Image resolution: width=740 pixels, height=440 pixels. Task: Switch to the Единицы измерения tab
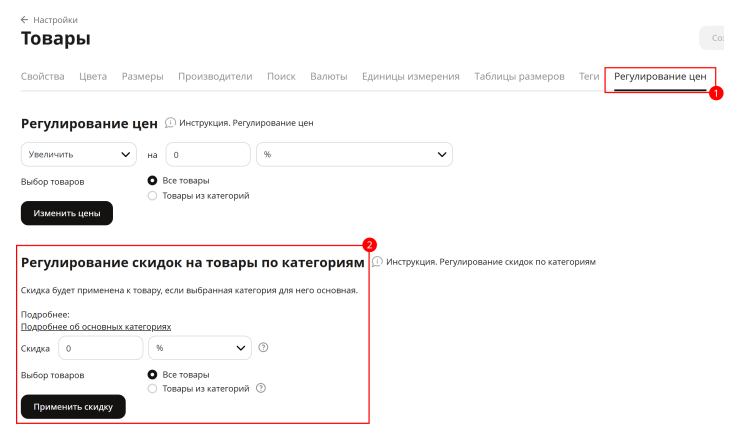[x=411, y=76]
